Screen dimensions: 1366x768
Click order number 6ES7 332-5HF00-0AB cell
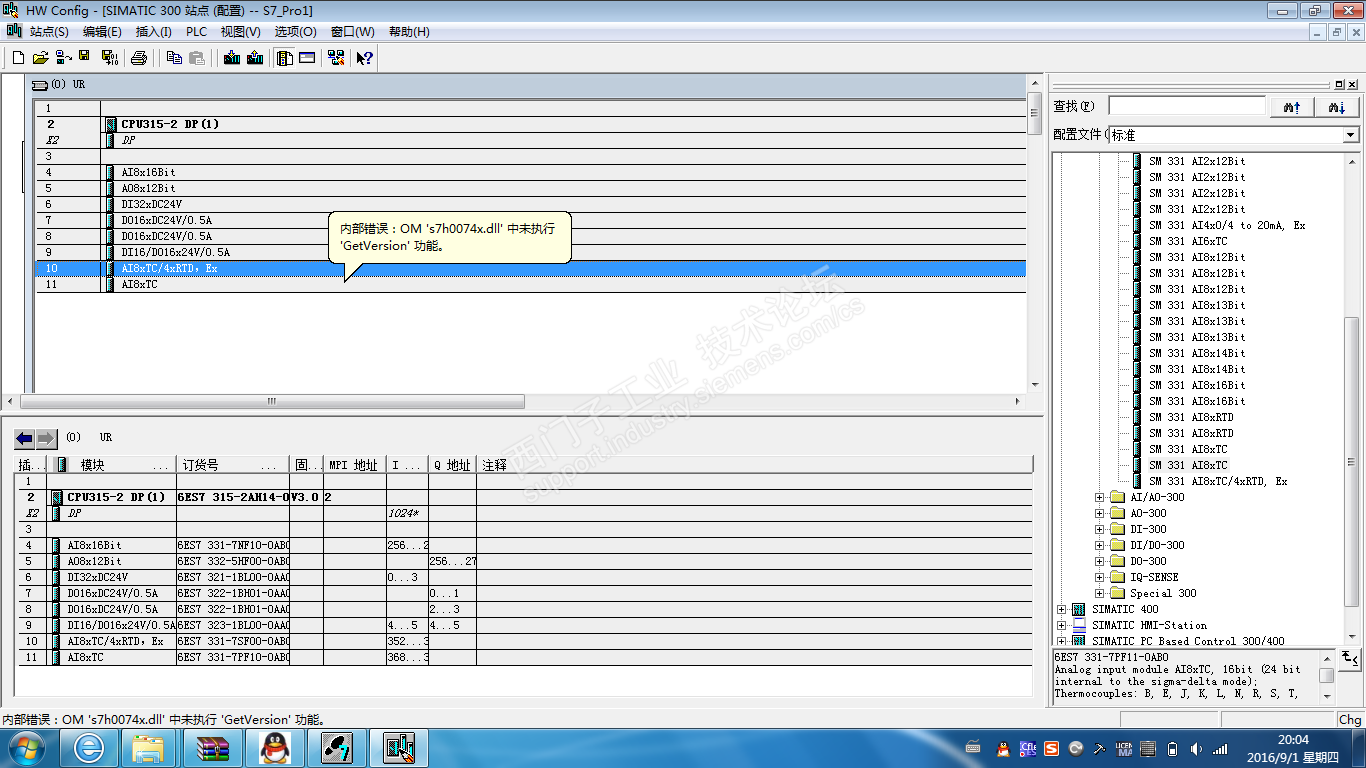[x=233, y=561]
